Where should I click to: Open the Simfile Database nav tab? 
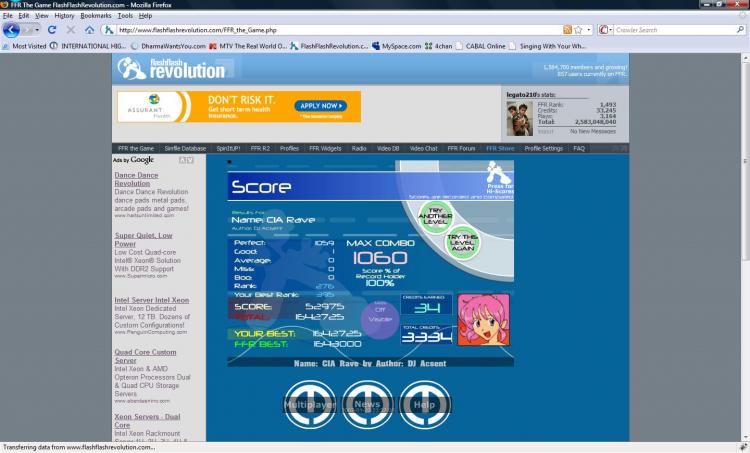[185, 148]
